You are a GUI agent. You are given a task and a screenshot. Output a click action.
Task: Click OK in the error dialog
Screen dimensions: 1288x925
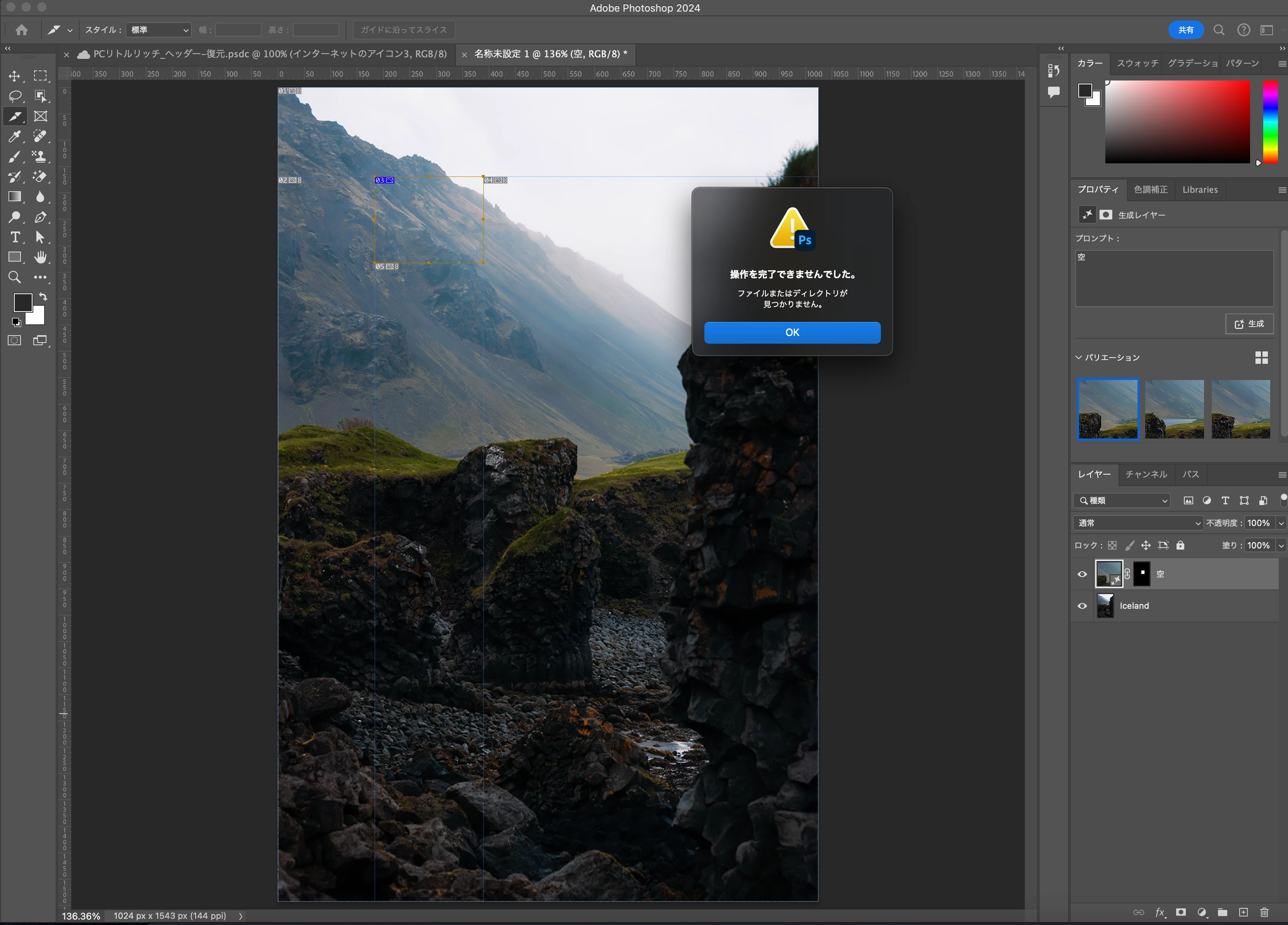pos(792,332)
